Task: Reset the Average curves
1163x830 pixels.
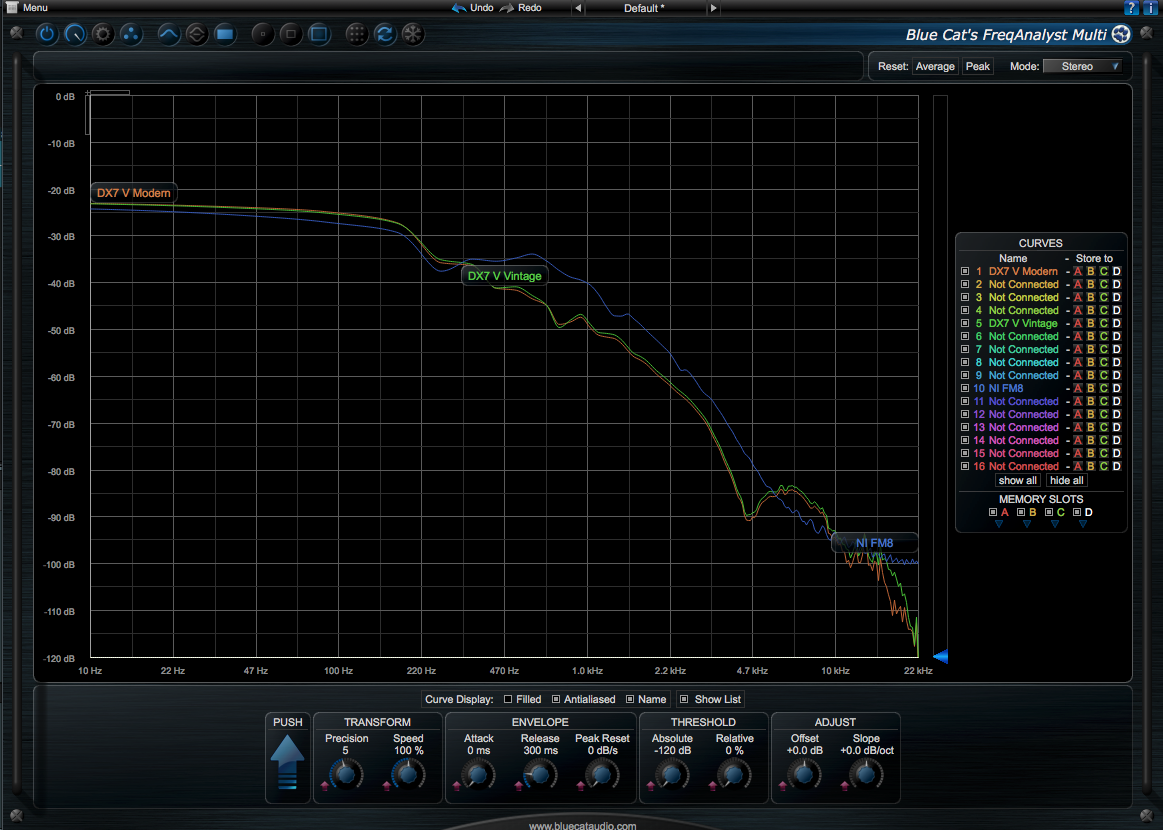Action: pyautogui.click(x=935, y=66)
